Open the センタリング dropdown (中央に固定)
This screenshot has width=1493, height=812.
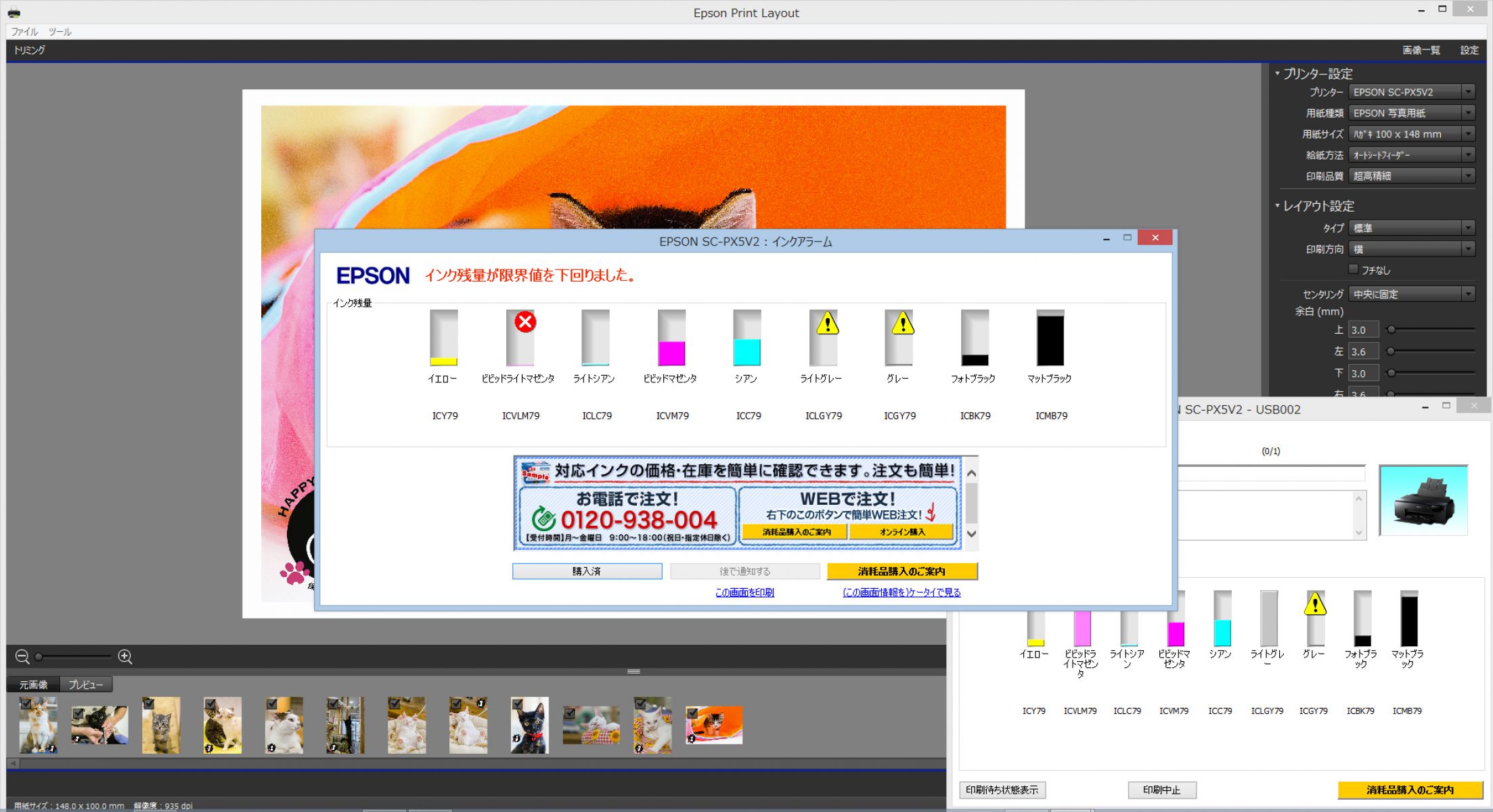[1412, 294]
